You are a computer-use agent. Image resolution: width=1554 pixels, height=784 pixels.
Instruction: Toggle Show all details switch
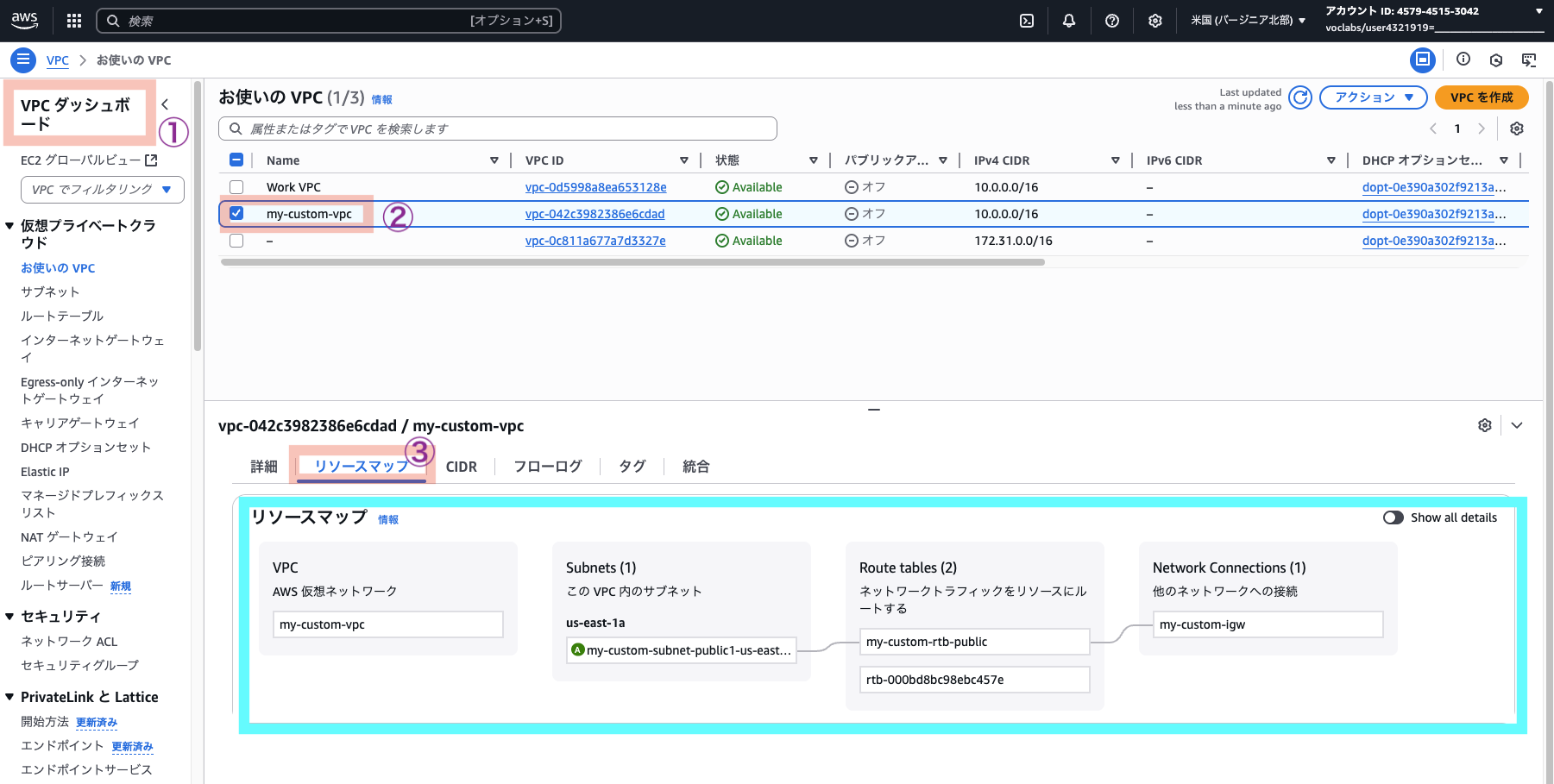(x=1394, y=517)
